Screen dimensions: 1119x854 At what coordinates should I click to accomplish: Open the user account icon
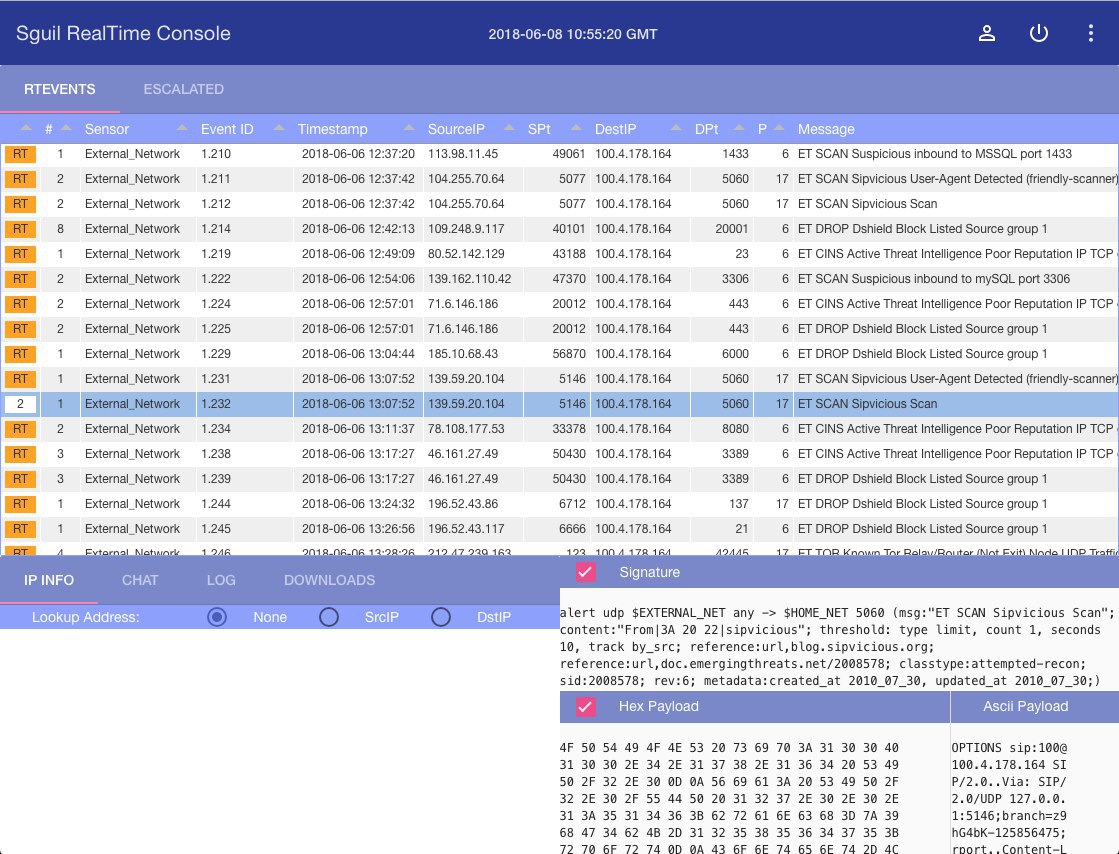[x=986, y=34]
